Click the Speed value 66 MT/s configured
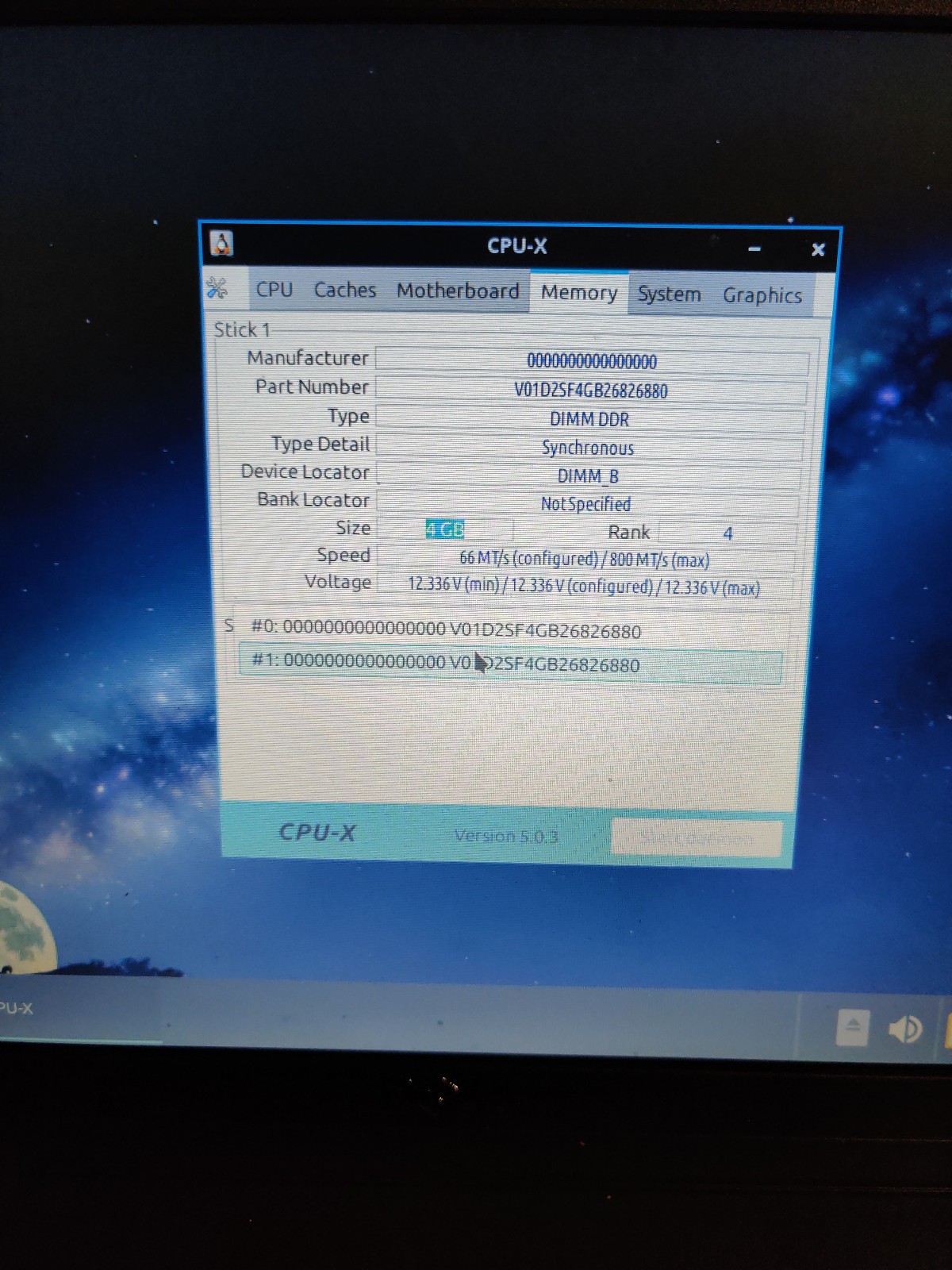Image resolution: width=952 pixels, height=1270 pixels. (x=585, y=560)
